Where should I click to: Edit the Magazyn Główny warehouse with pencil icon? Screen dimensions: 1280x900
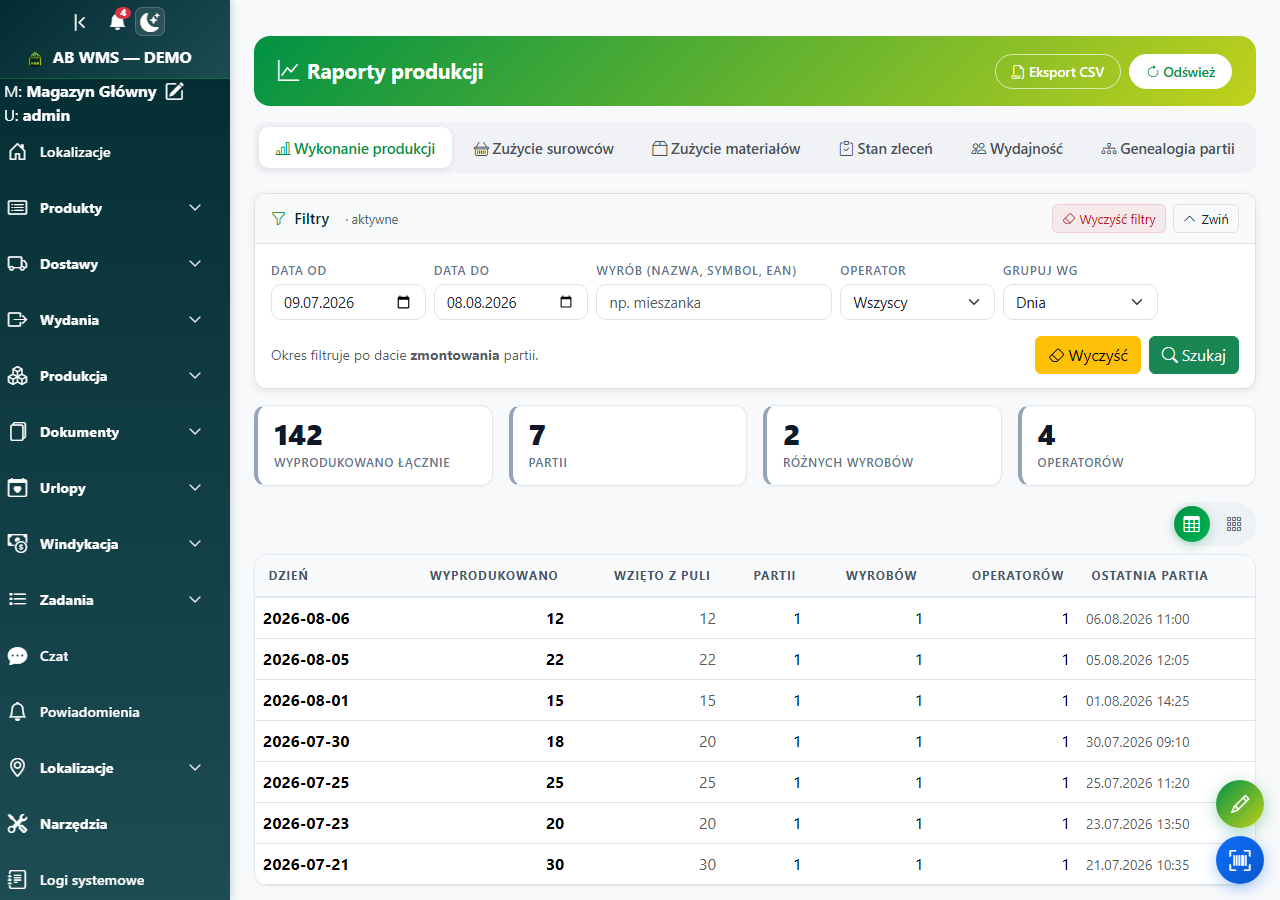175,92
